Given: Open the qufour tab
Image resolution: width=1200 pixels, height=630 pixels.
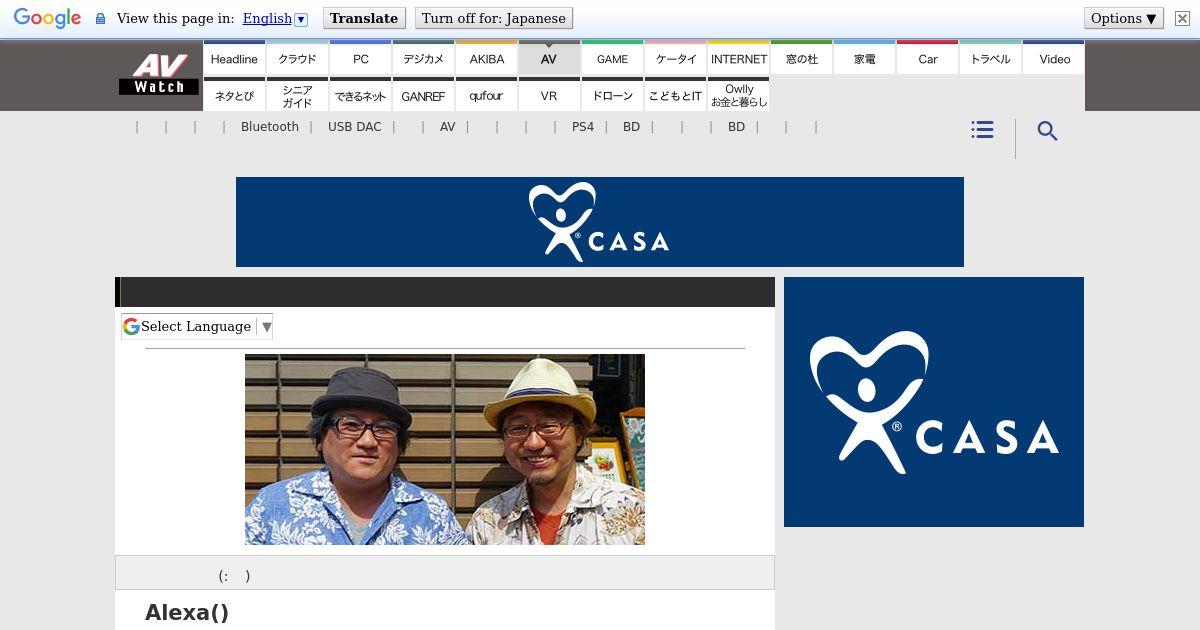Looking at the screenshot, I should (x=486, y=95).
